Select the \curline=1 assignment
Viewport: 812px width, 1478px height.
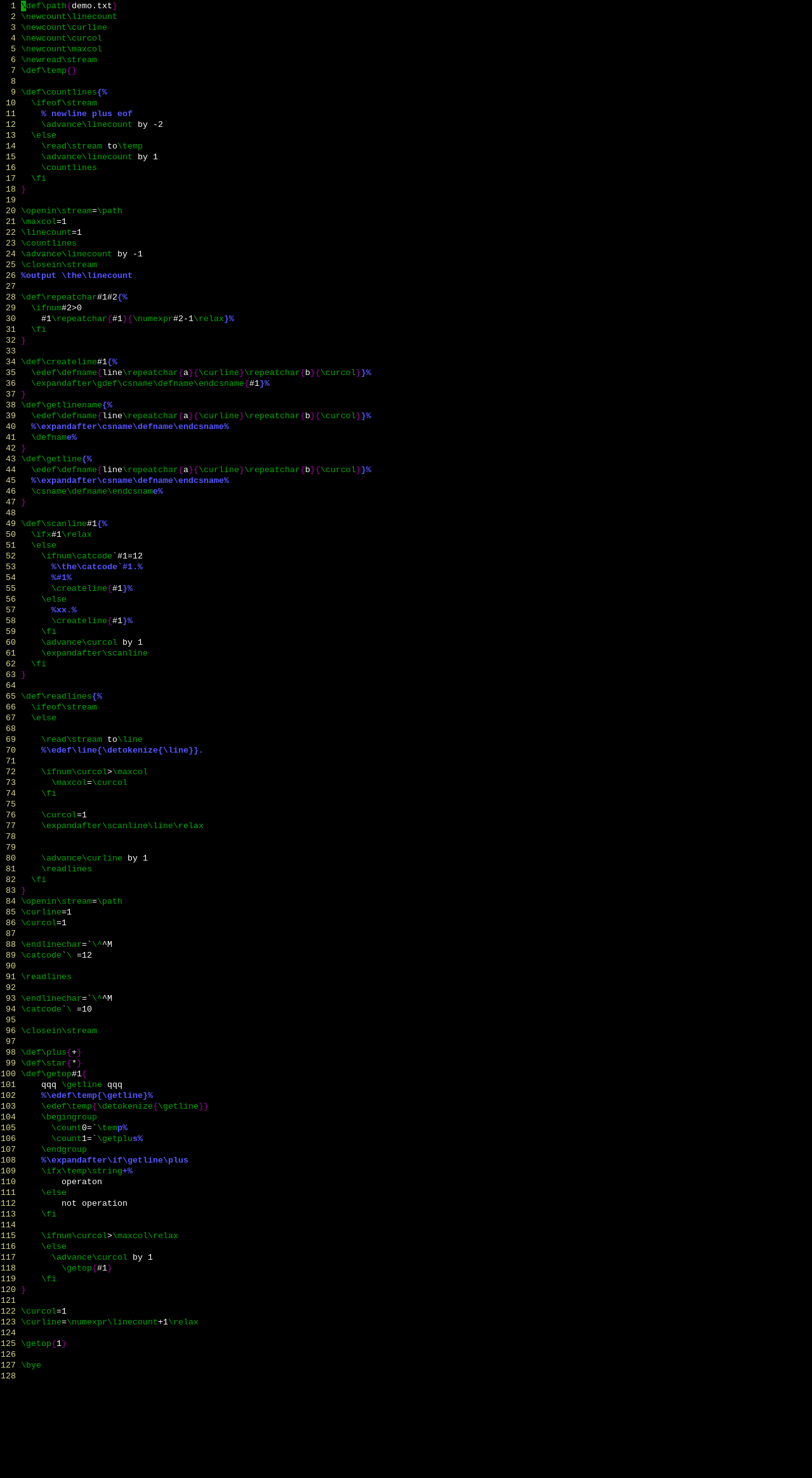(x=46, y=912)
